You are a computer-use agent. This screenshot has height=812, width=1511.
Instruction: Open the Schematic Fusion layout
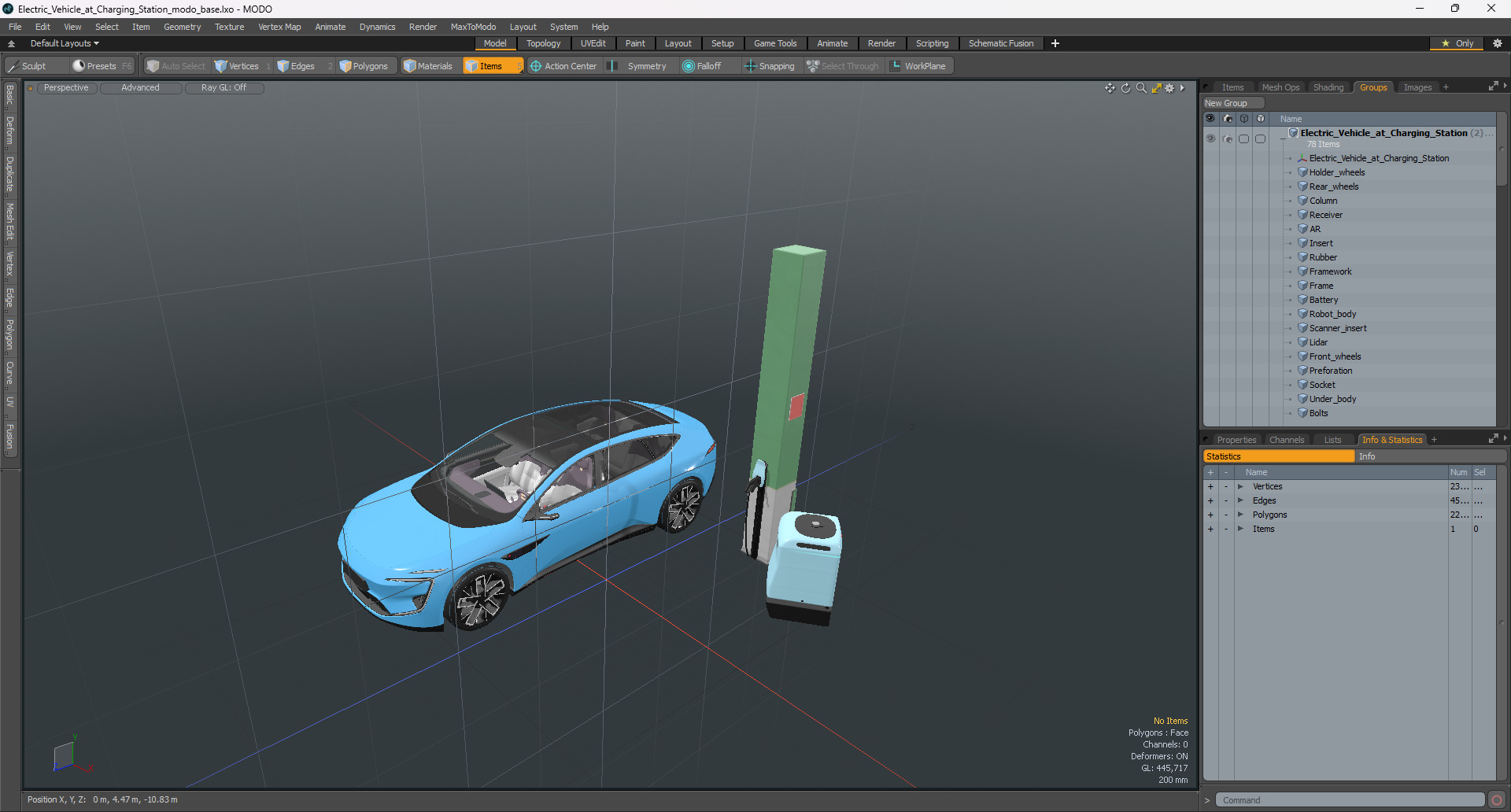tap(1001, 43)
